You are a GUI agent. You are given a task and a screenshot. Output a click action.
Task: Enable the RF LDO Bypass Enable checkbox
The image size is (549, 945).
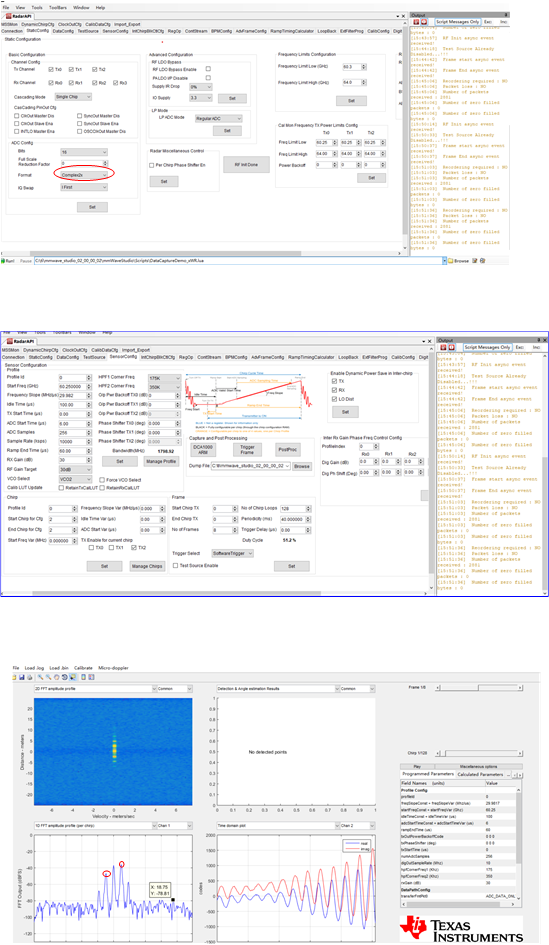point(208,69)
